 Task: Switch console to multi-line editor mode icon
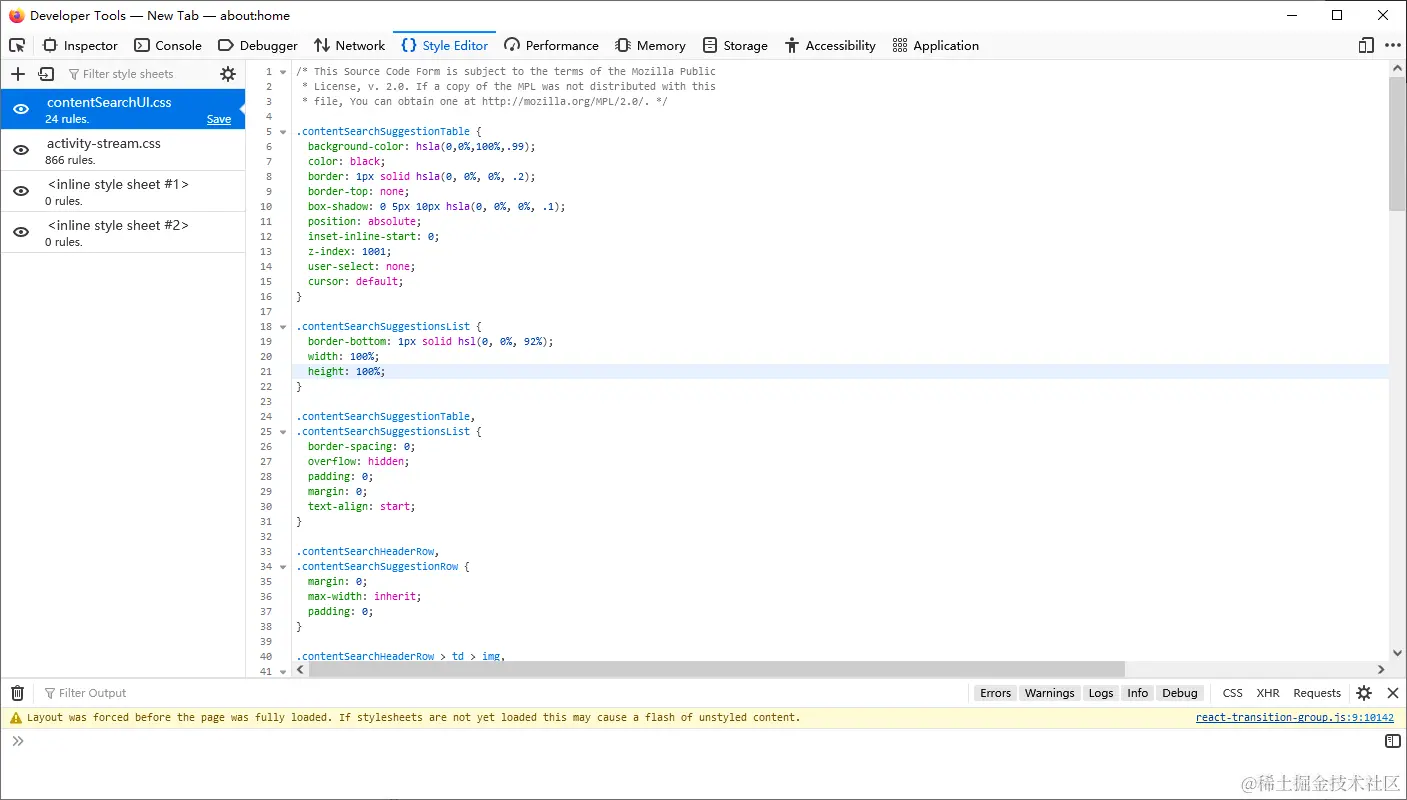point(1392,741)
